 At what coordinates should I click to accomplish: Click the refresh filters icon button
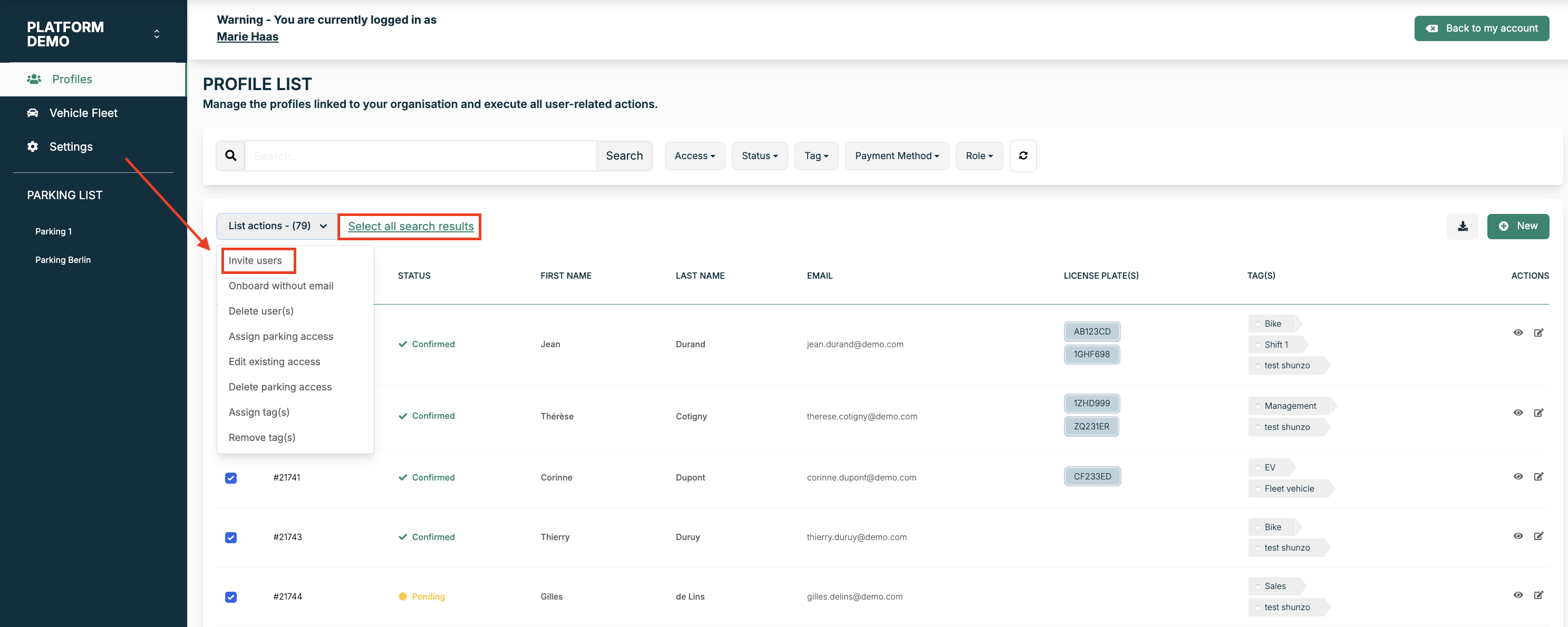1023,155
